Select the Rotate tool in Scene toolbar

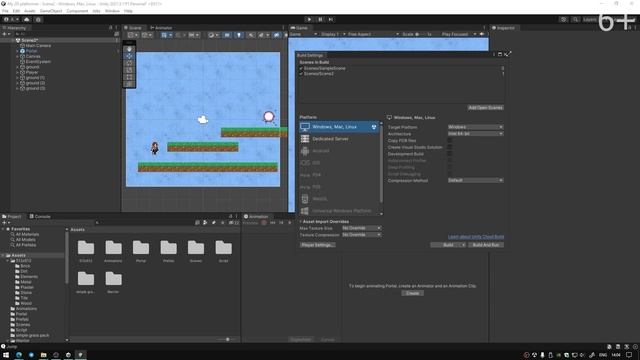129,63
